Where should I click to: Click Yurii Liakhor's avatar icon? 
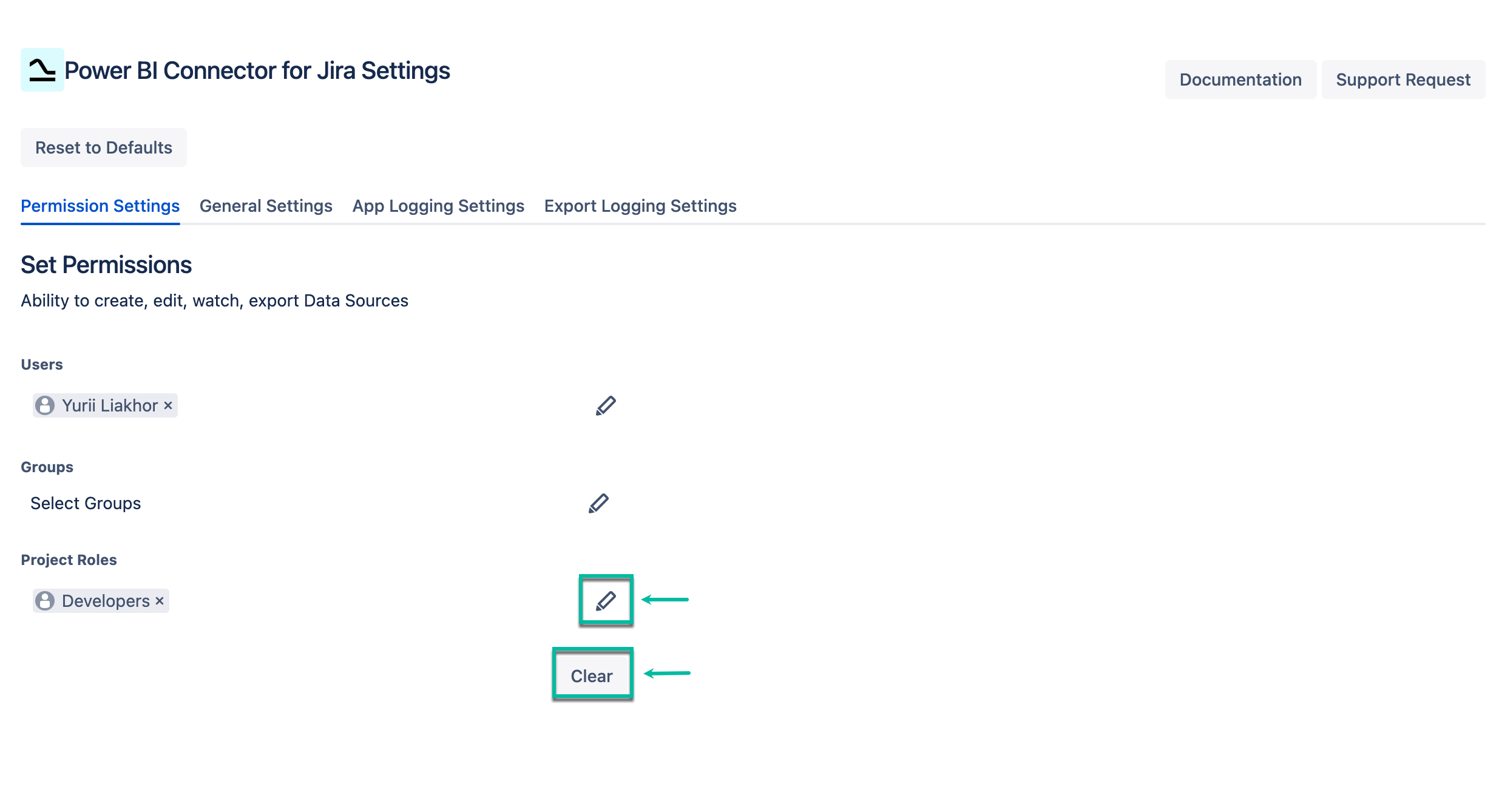point(45,405)
